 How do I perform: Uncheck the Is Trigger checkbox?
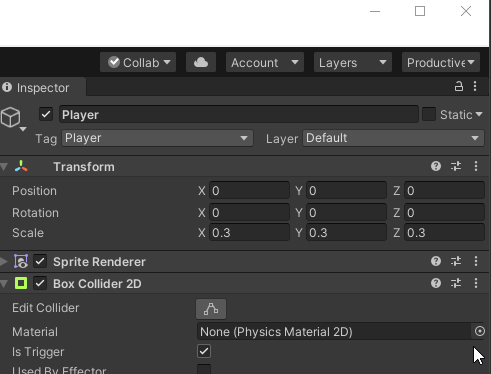click(x=204, y=351)
